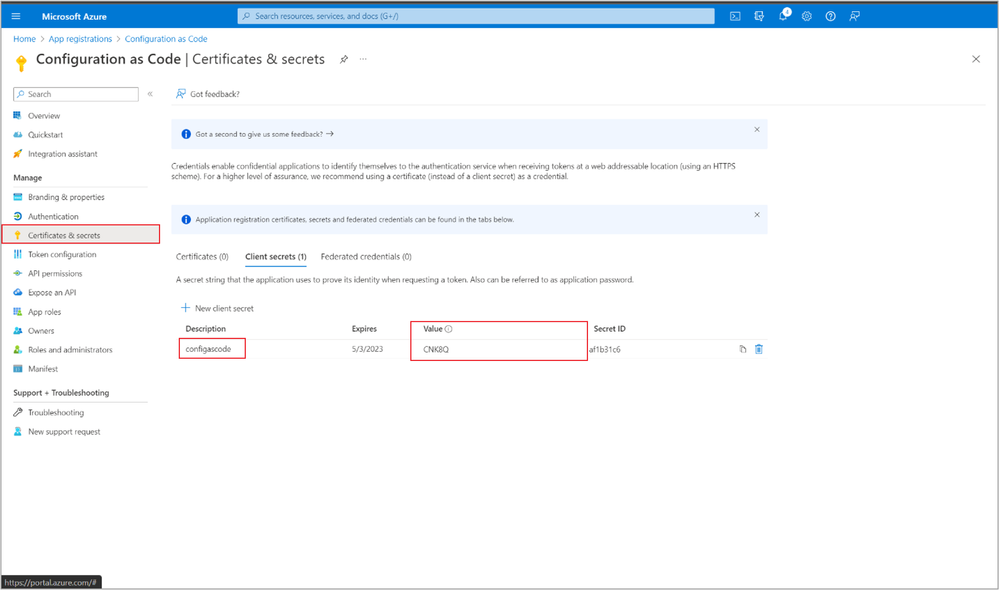Click Got feedback? button
The image size is (999, 590).
click(x=208, y=94)
